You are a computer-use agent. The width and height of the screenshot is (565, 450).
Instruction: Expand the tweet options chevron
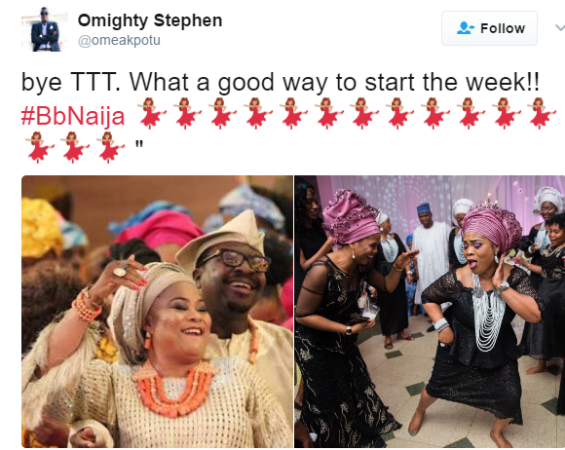(560, 28)
